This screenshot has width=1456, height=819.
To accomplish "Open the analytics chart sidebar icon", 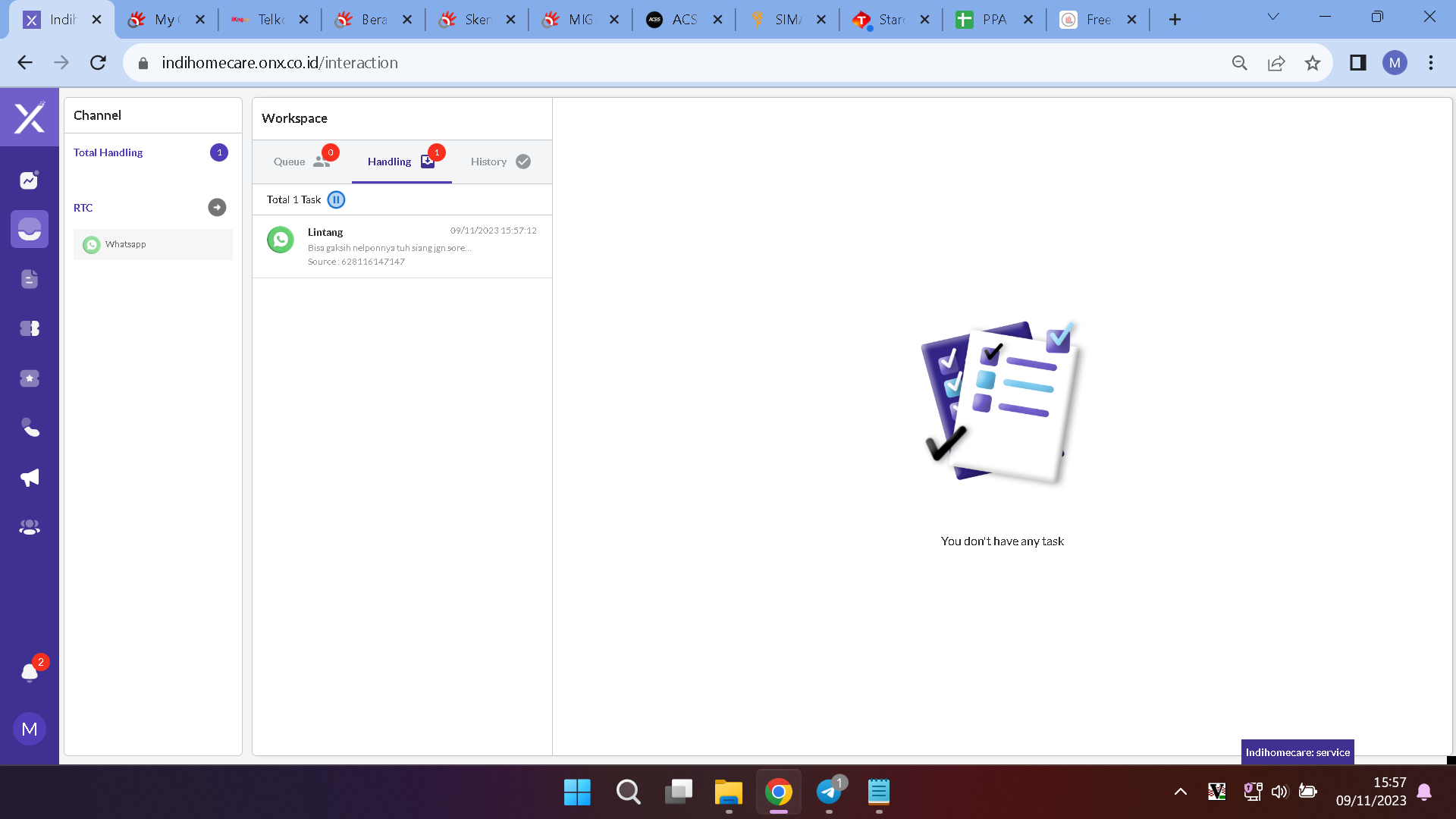I will [30, 180].
